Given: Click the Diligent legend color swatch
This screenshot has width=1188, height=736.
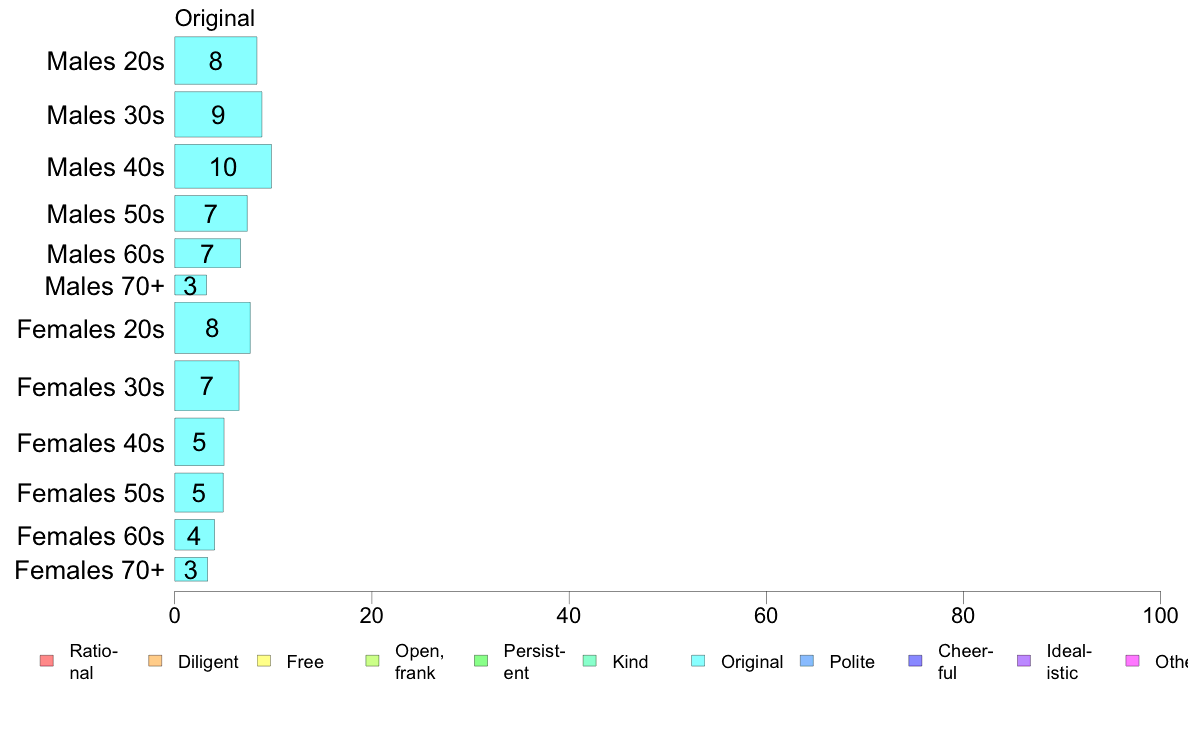Looking at the screenshot, I should pos(154,661).
